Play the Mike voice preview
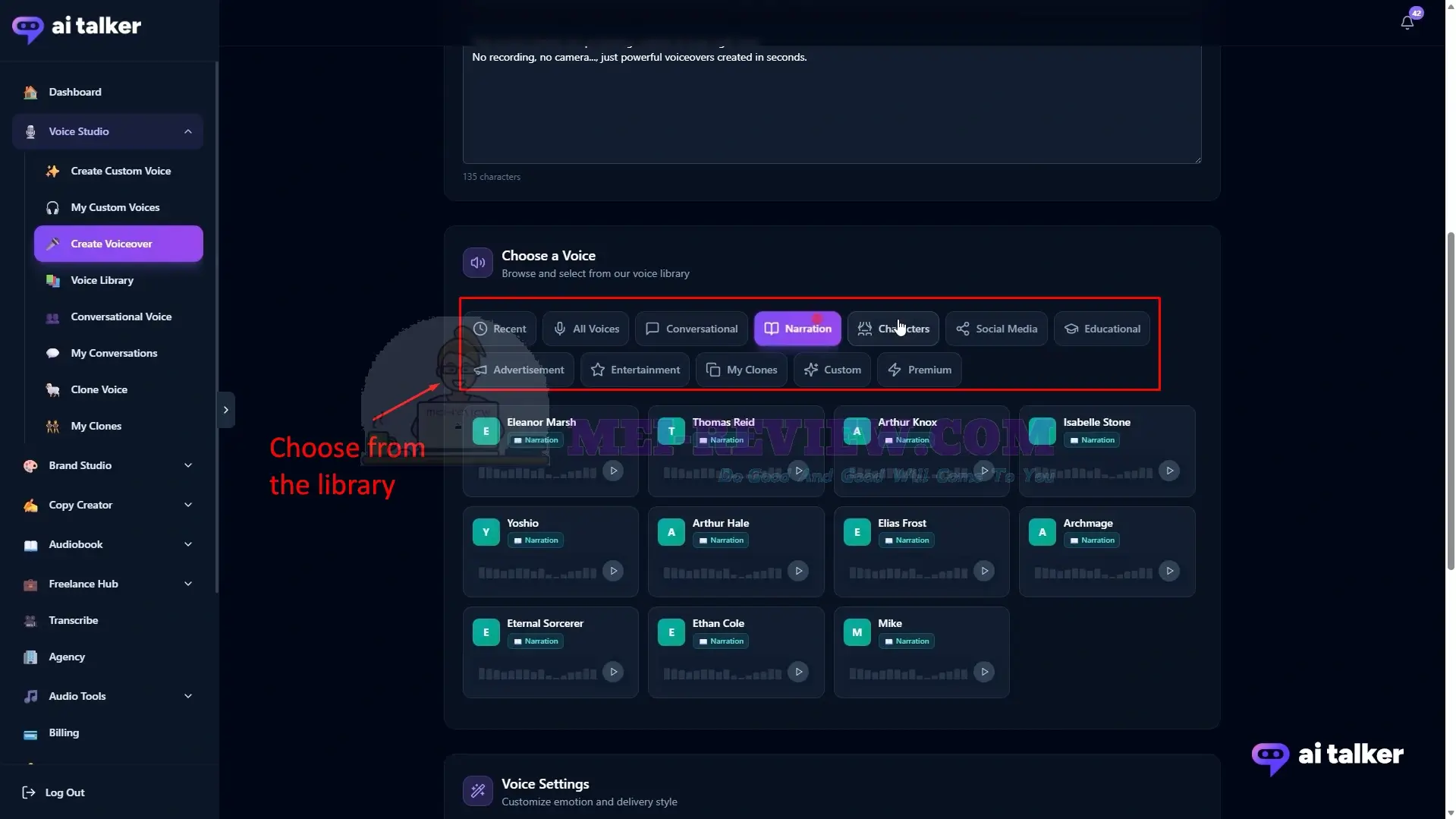The image size is (1456, 819). click(984, 672)
